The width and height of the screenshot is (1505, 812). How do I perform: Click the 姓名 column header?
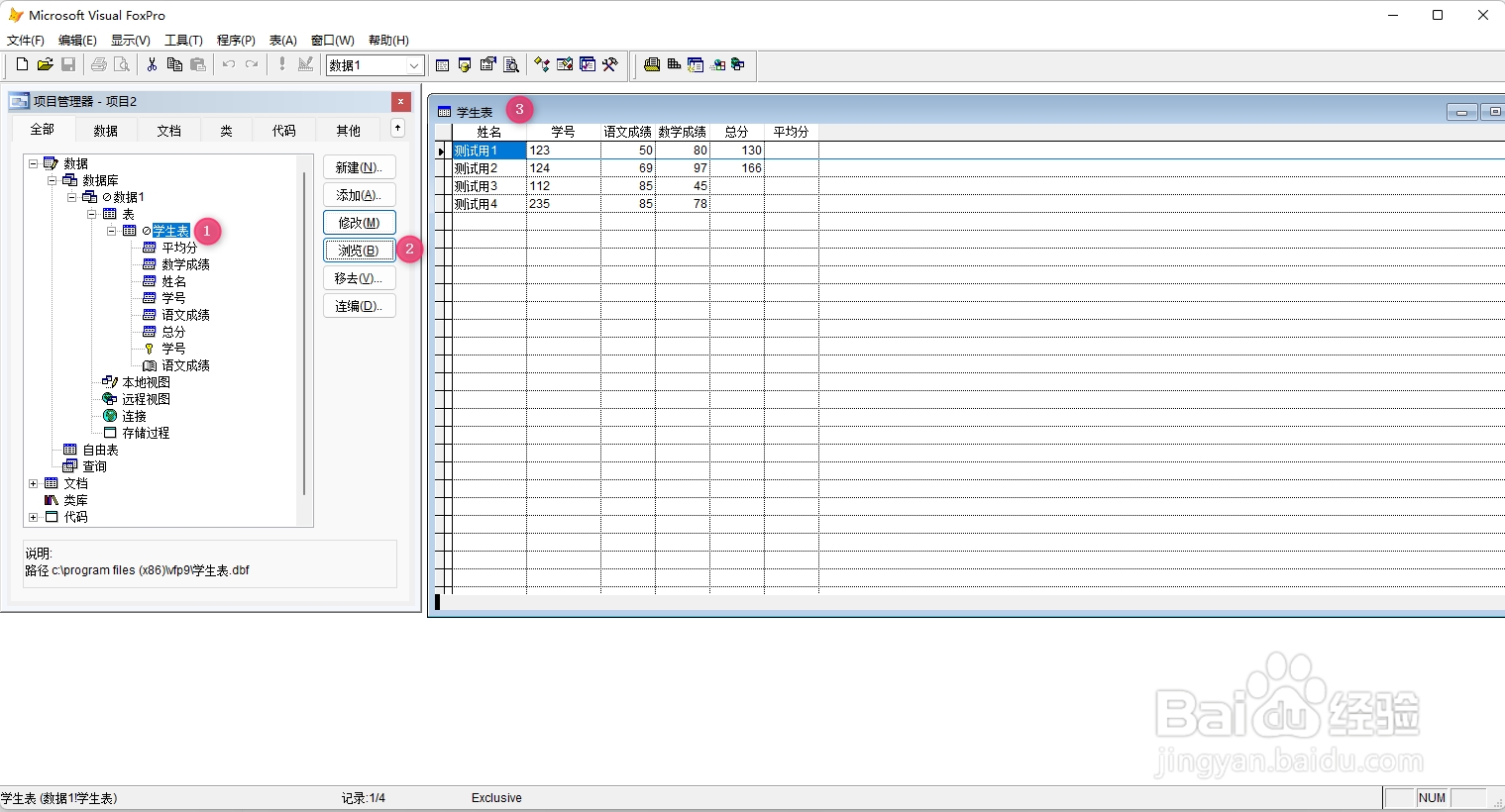pyautogui.click(x=489, y=132)
